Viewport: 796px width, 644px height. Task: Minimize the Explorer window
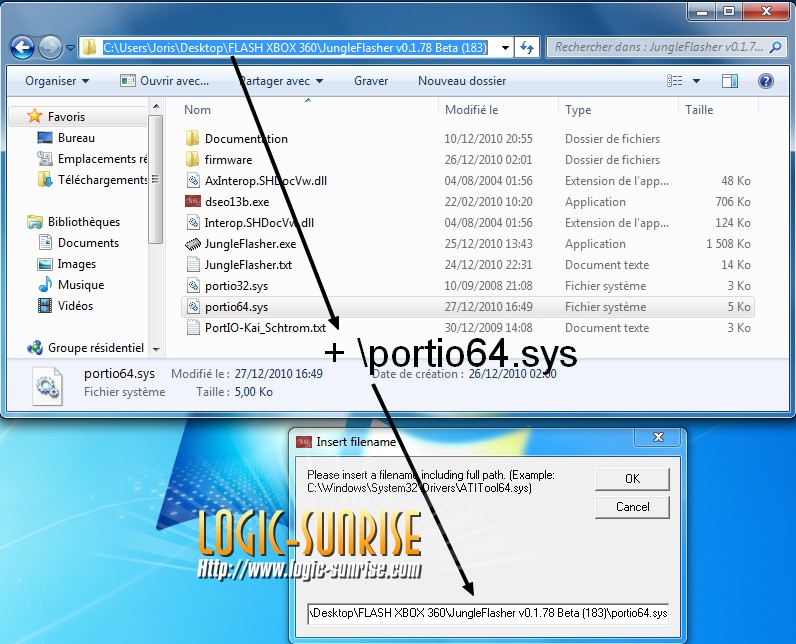point(703,11)
